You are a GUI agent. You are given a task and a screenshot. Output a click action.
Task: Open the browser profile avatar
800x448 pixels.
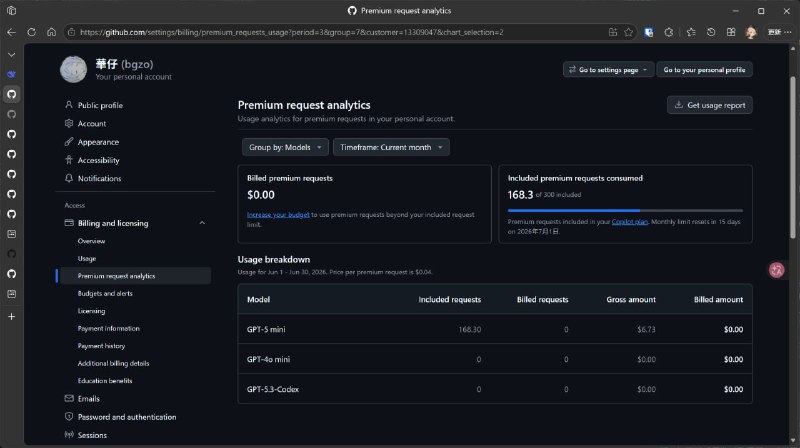coord(751,32)
